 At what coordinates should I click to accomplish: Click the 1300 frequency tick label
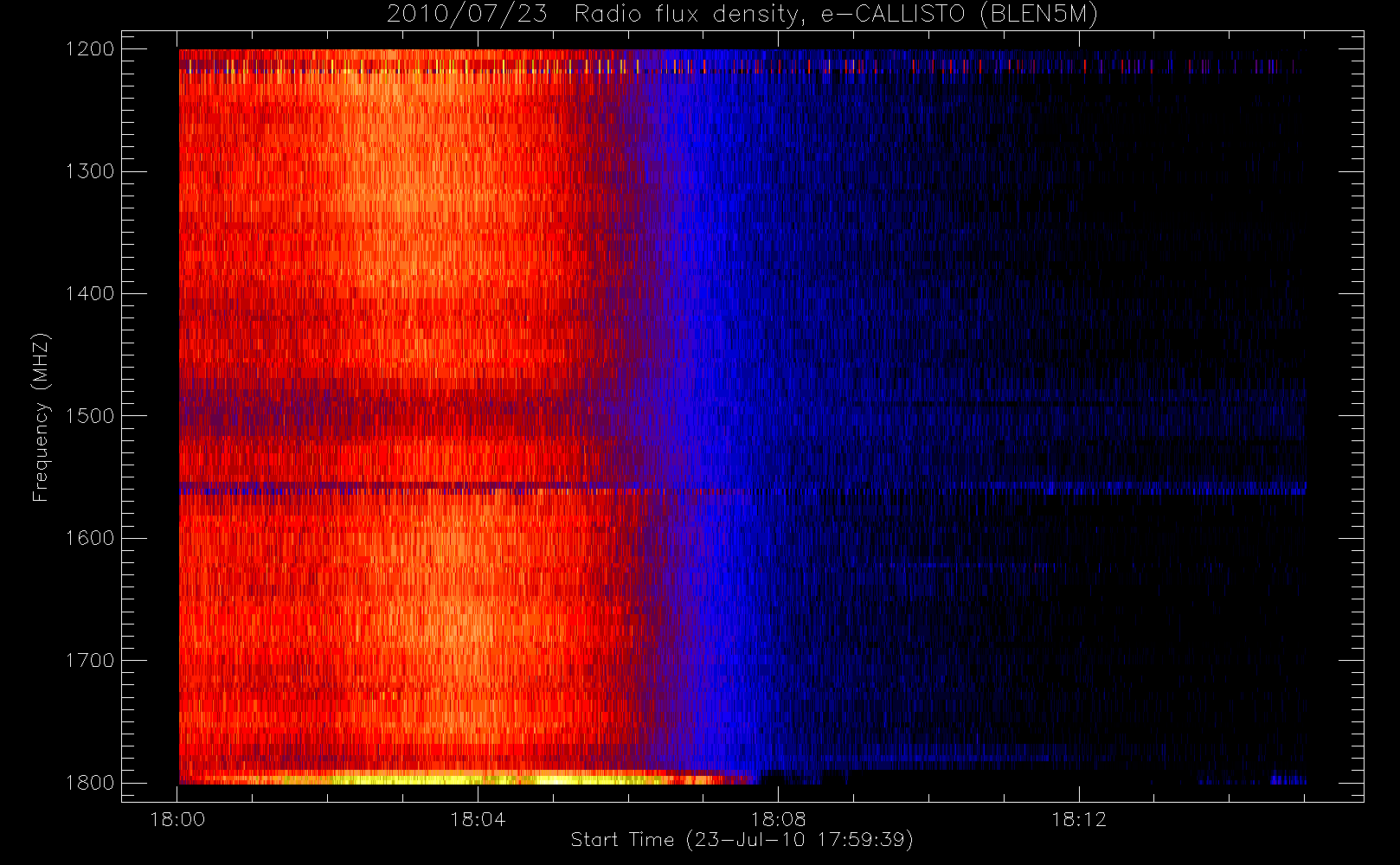point(90,171)
